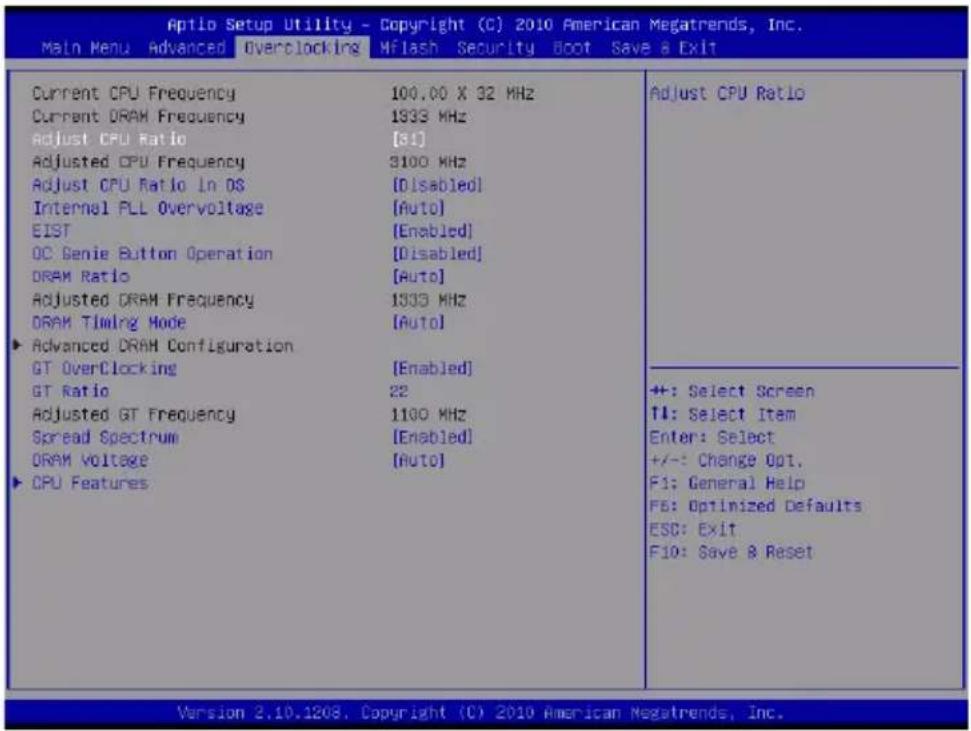Expand Advanced DRAM Configuration submenu arrow
Screen dimensions: 971x731
[x=17, y=345]
